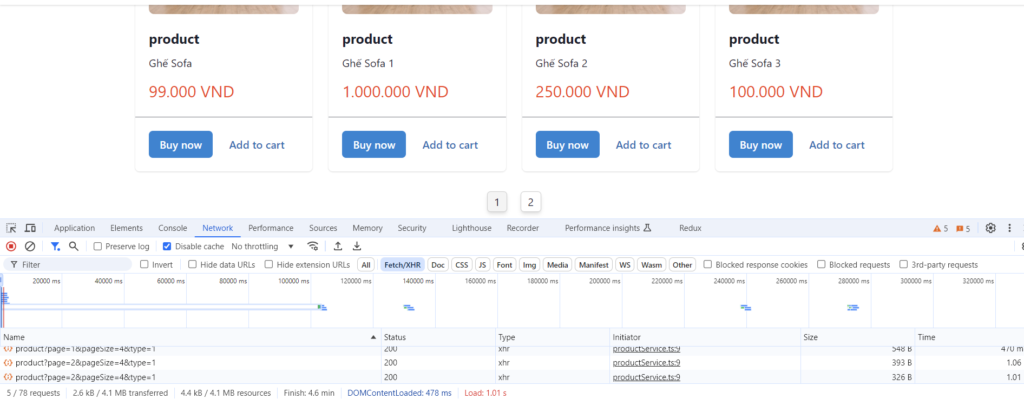Clear the network log
This screenshot has height=399, width=1024.
click(29, 246)
